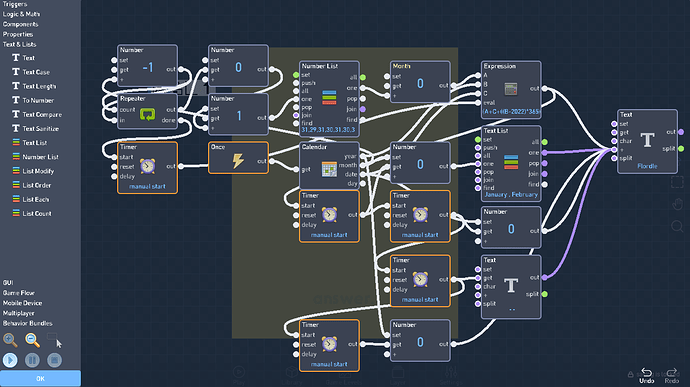Image resolution: width=690 pixels, height=387 pixels.
Task: Click the pause button in sidebar
Action: pos(32,360)
